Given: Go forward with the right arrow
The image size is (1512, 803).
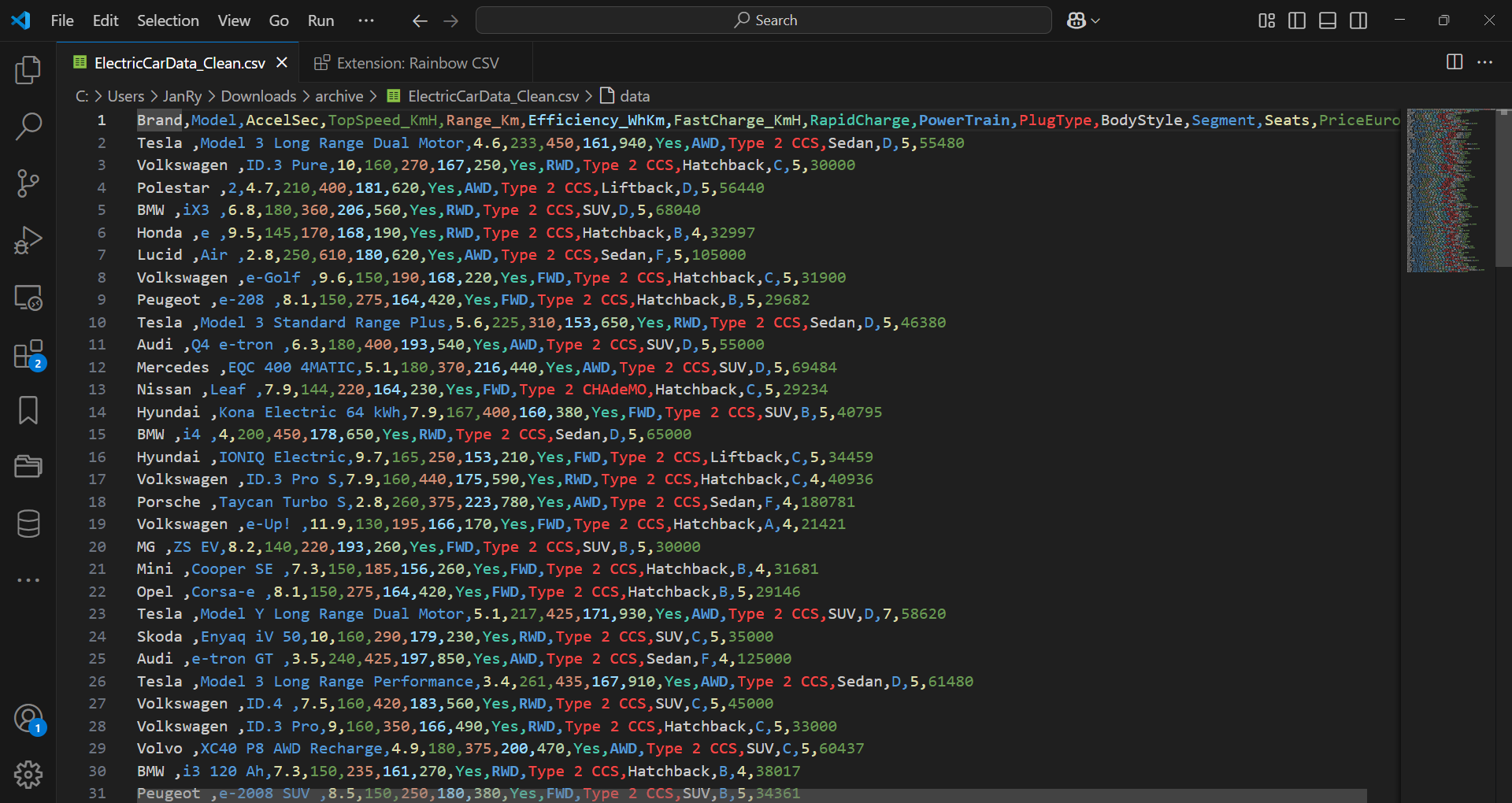Looking at the screenshot, I should 451,20.
